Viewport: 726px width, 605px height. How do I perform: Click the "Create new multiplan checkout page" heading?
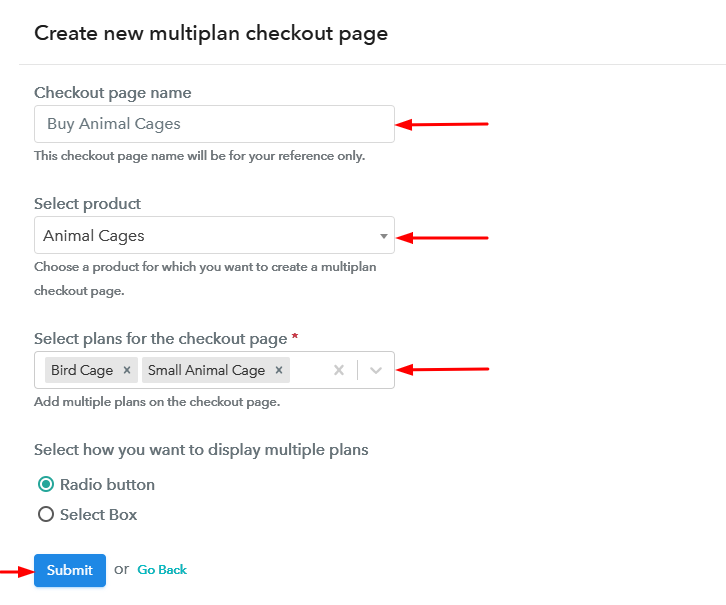click(x=211, y=33)
